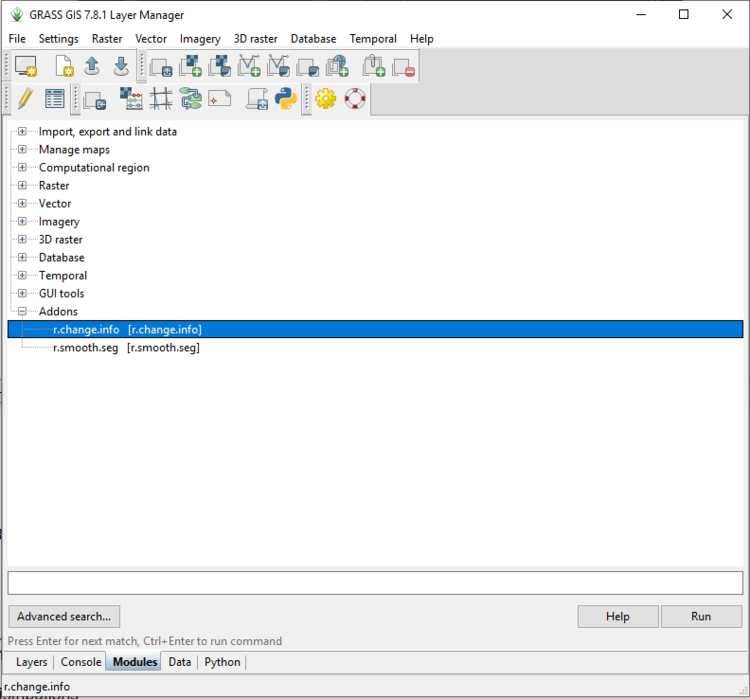Open GUI settings gear icon
This screenshot has width=750, height=699.
click(x=325, y=98)
